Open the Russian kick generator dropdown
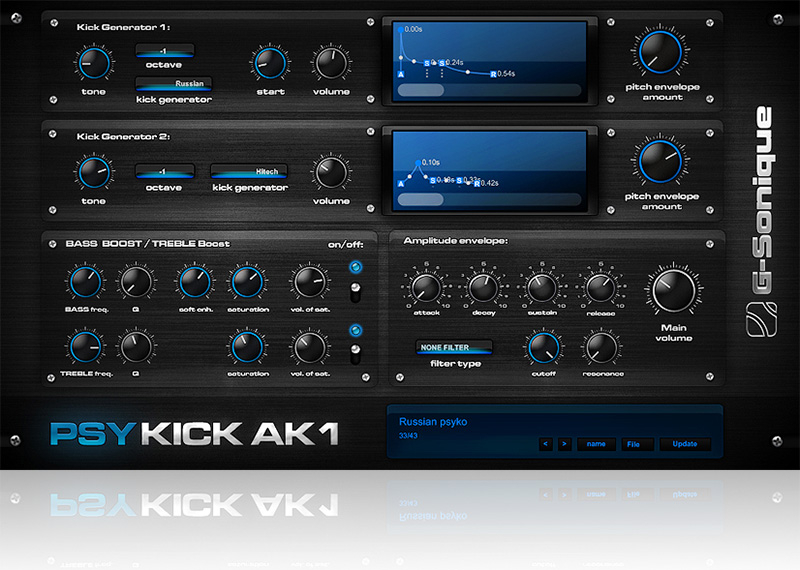Viewport: 800px width, 570px height. click(174, 84)
